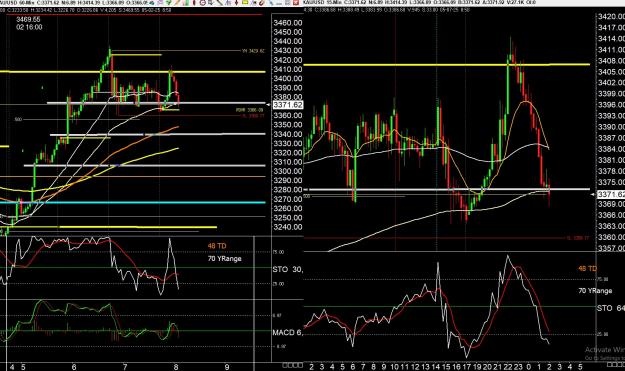This screenshot has height=371, width=625.
Task: Click hour label 17 on right chart axis
Action: point(467,367)
